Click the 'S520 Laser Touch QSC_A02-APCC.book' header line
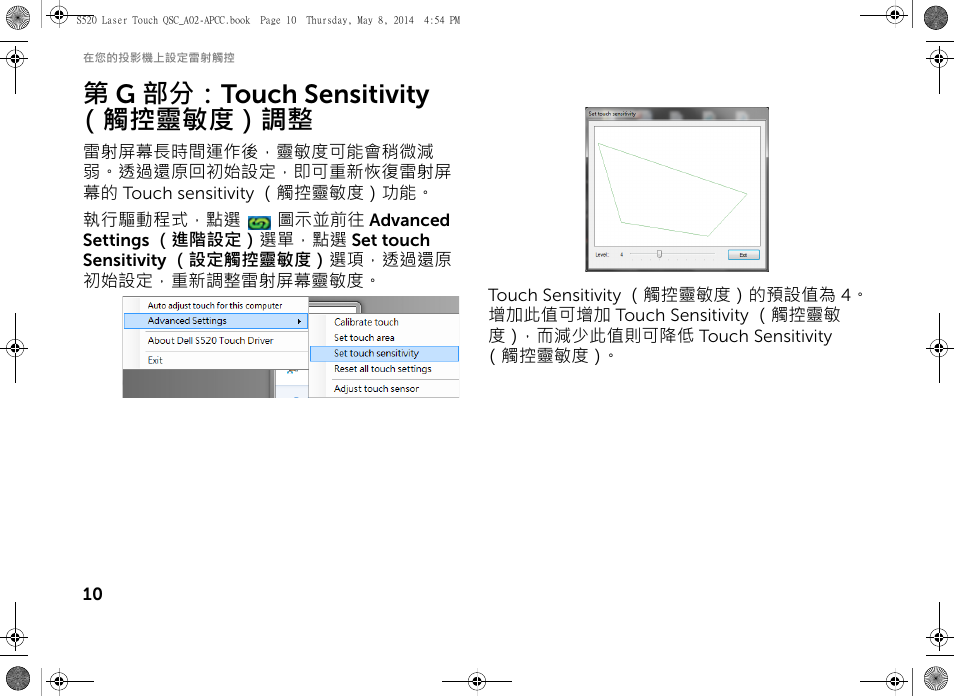This screenshot has height=697, width=954. (268, 20)
